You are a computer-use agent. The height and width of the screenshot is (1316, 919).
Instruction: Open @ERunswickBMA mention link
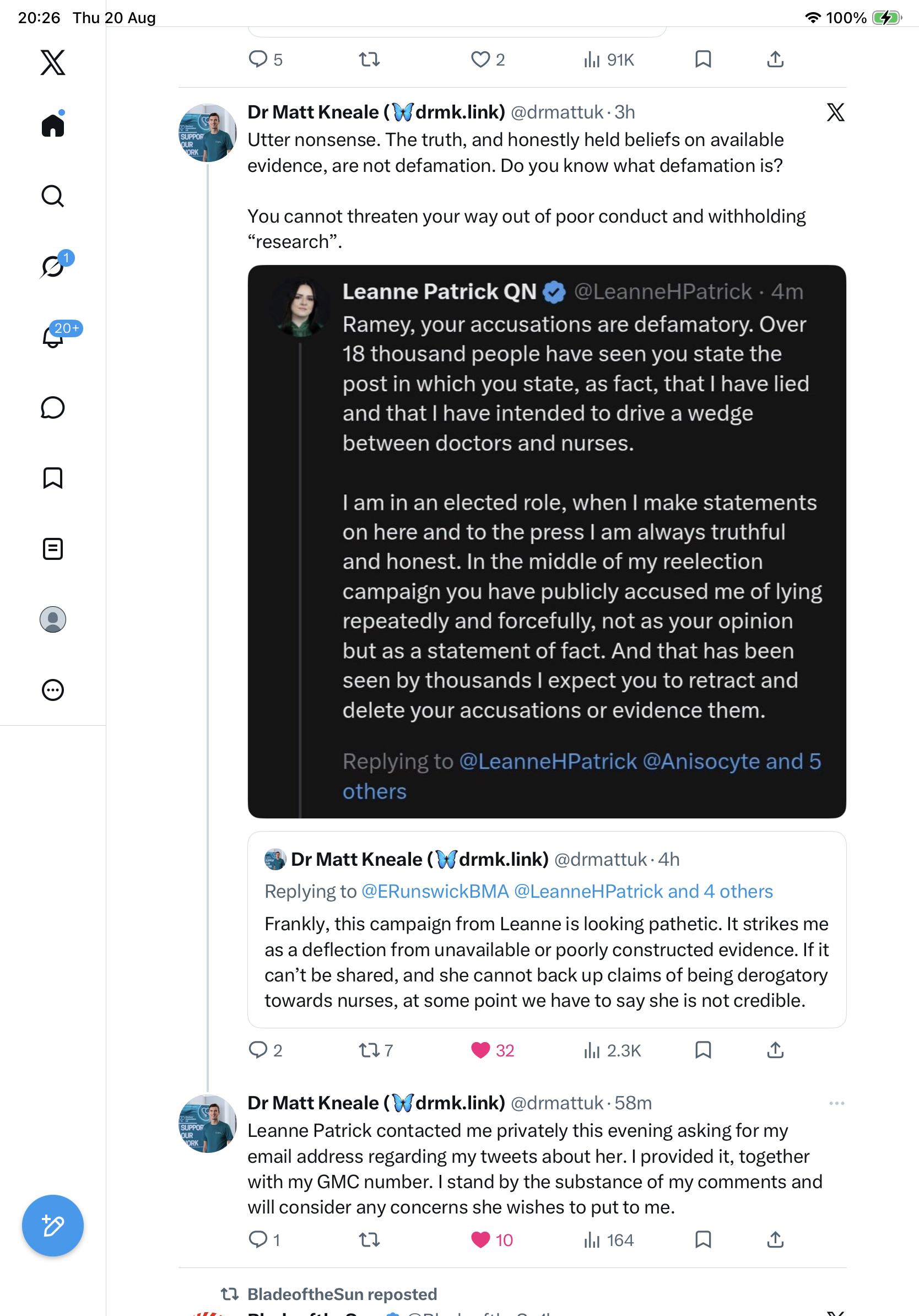point(435,891)
